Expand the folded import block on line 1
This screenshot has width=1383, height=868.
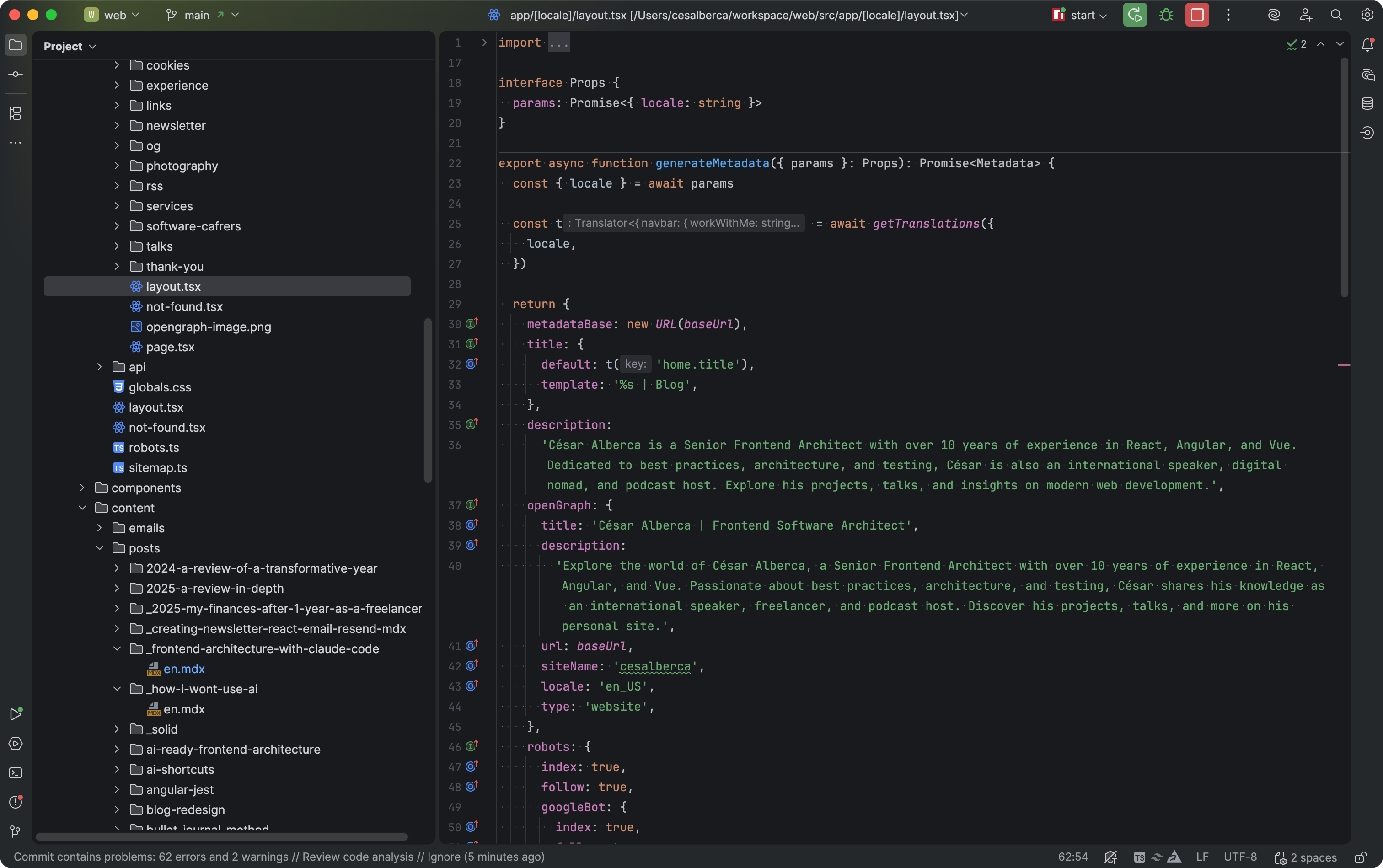tap(484, 43)
